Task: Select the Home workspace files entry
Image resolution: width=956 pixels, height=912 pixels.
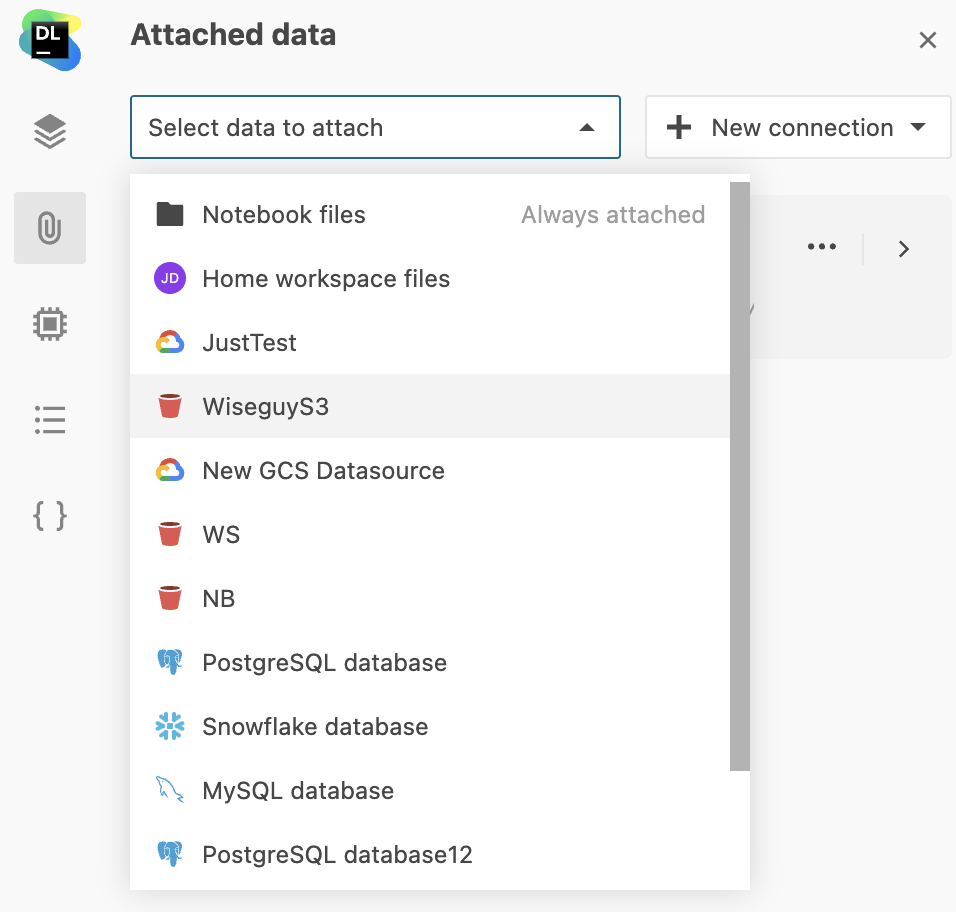Action: (326, 278)
